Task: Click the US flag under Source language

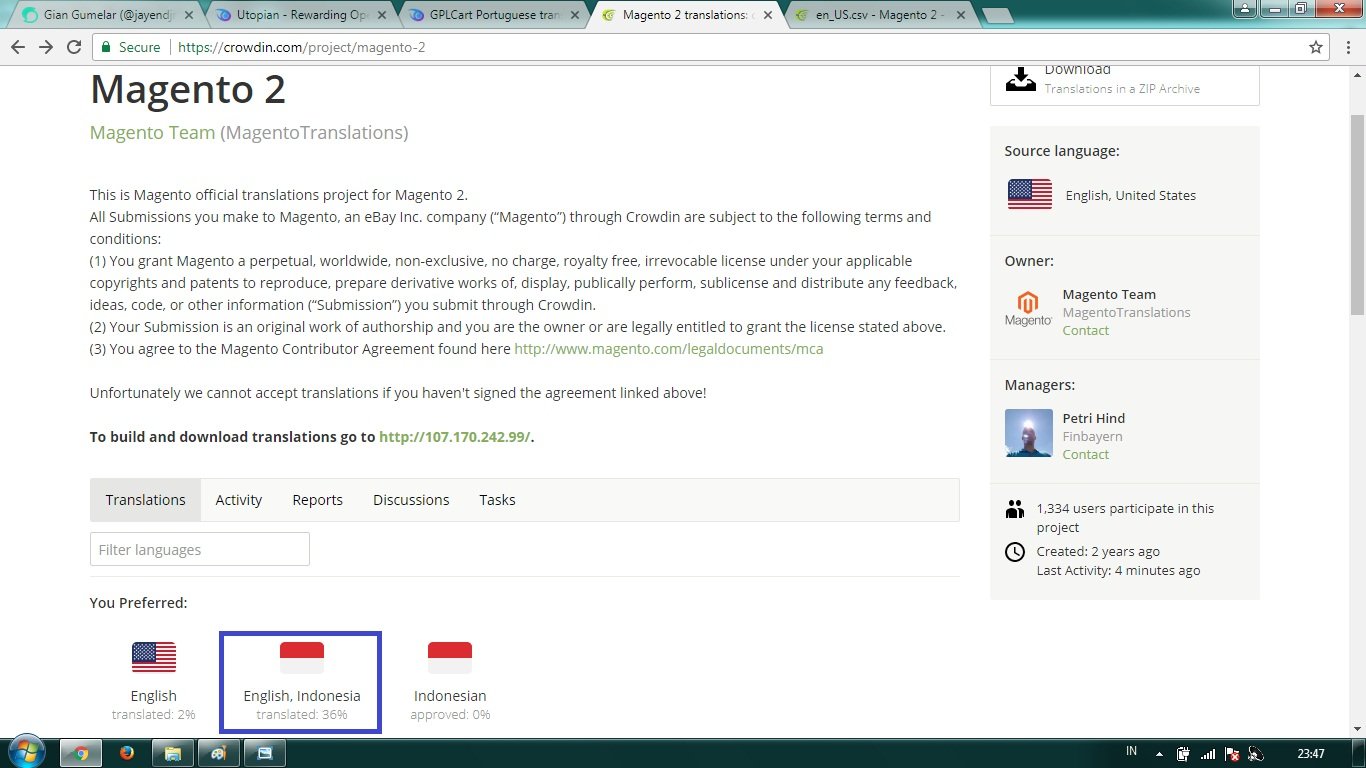Action: 1029,194
